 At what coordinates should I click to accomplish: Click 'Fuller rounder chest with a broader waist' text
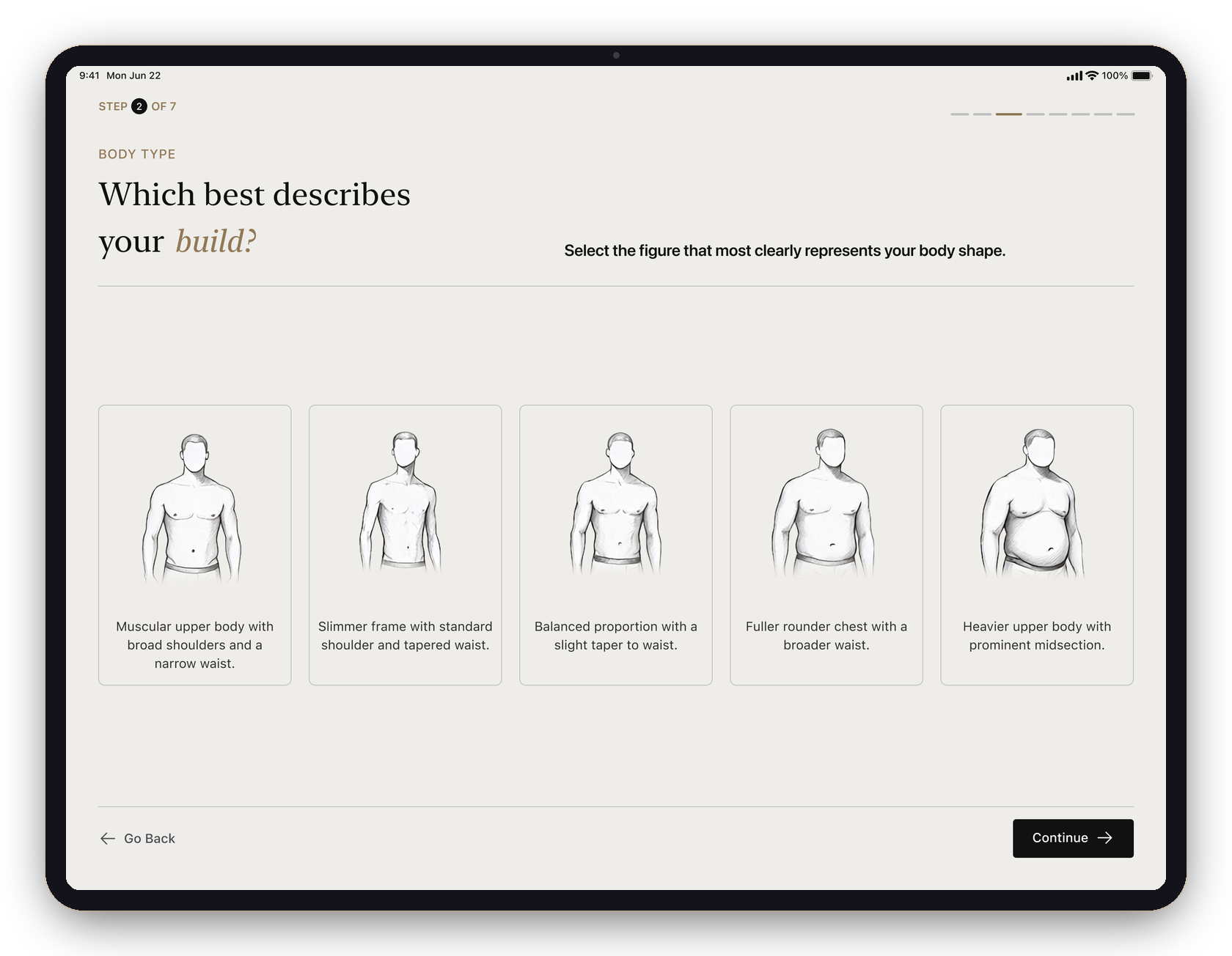click(826, 636)
